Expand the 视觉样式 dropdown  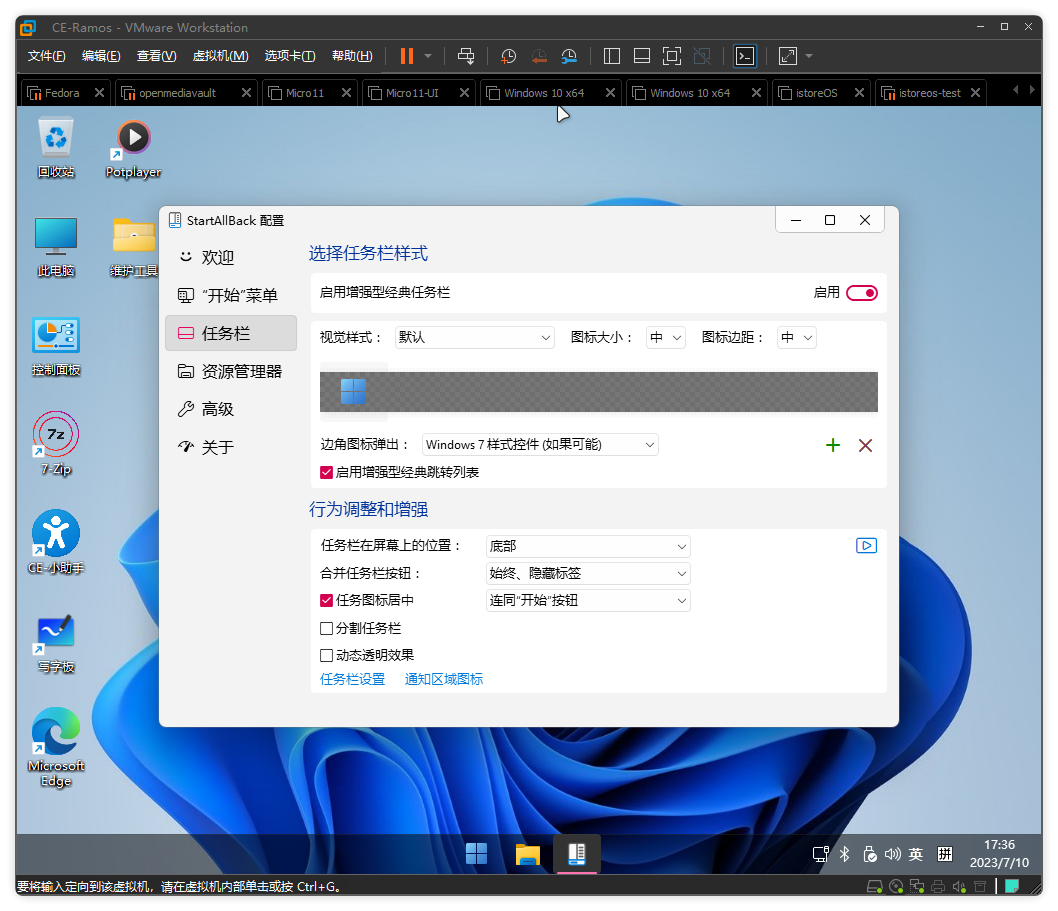tap(474, 338)
